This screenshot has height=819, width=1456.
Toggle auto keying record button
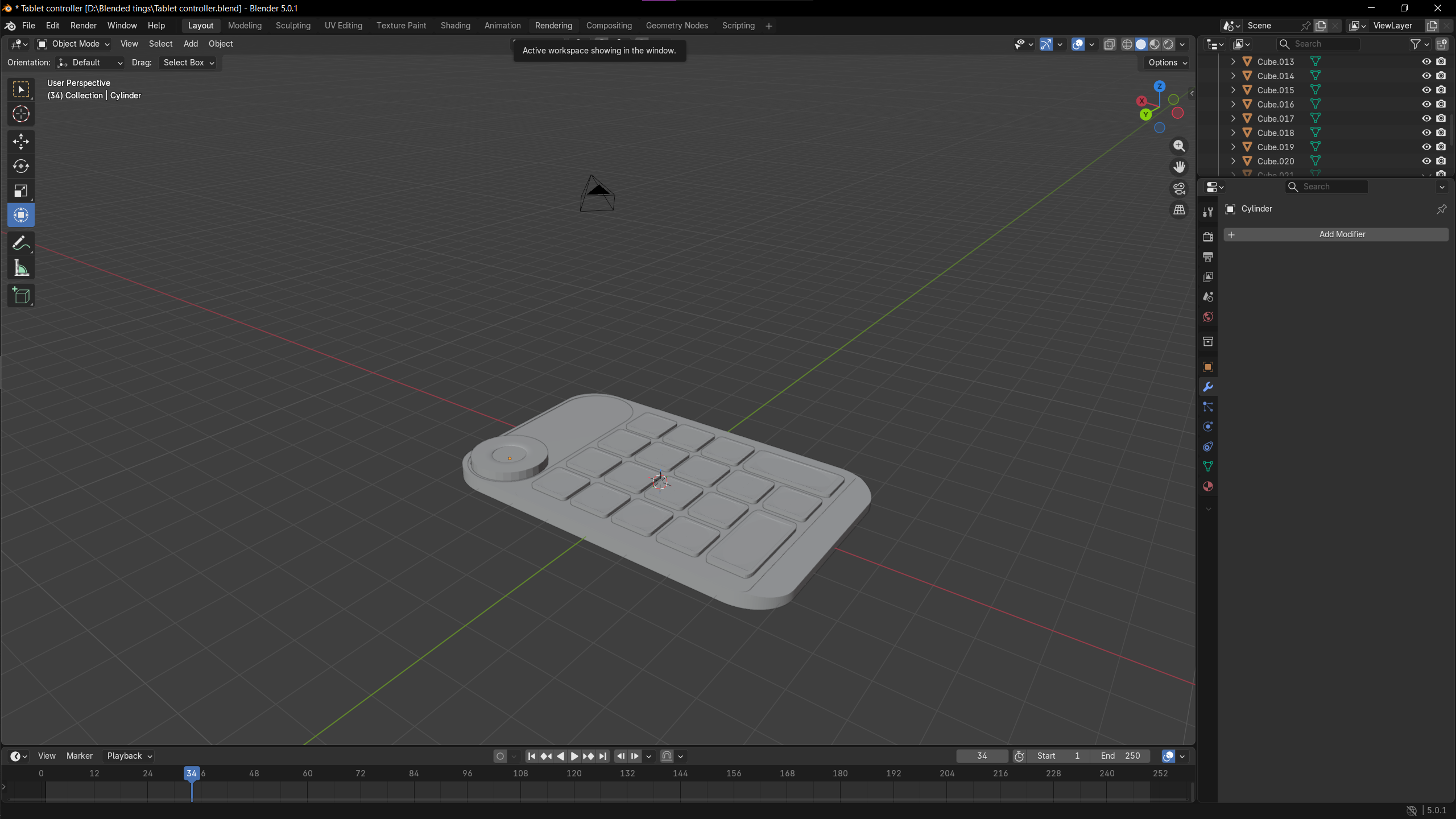[x=500, y=756]
